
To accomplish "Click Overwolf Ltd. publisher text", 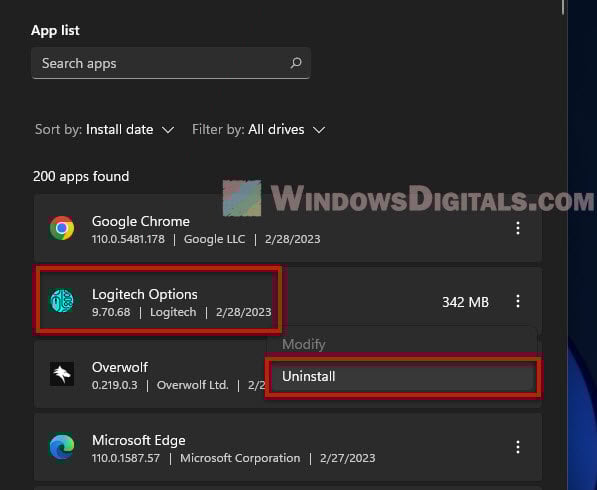I will pos(193,385).
